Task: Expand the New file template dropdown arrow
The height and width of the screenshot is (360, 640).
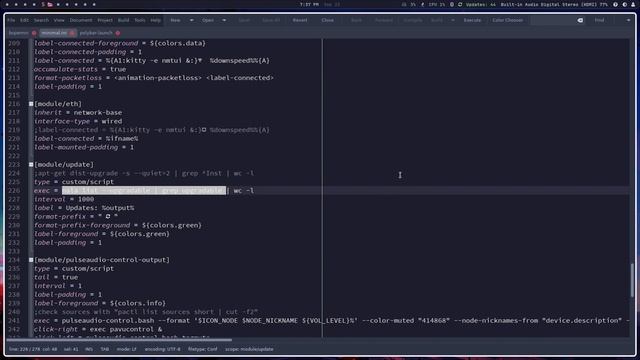Action: [191, 20]
